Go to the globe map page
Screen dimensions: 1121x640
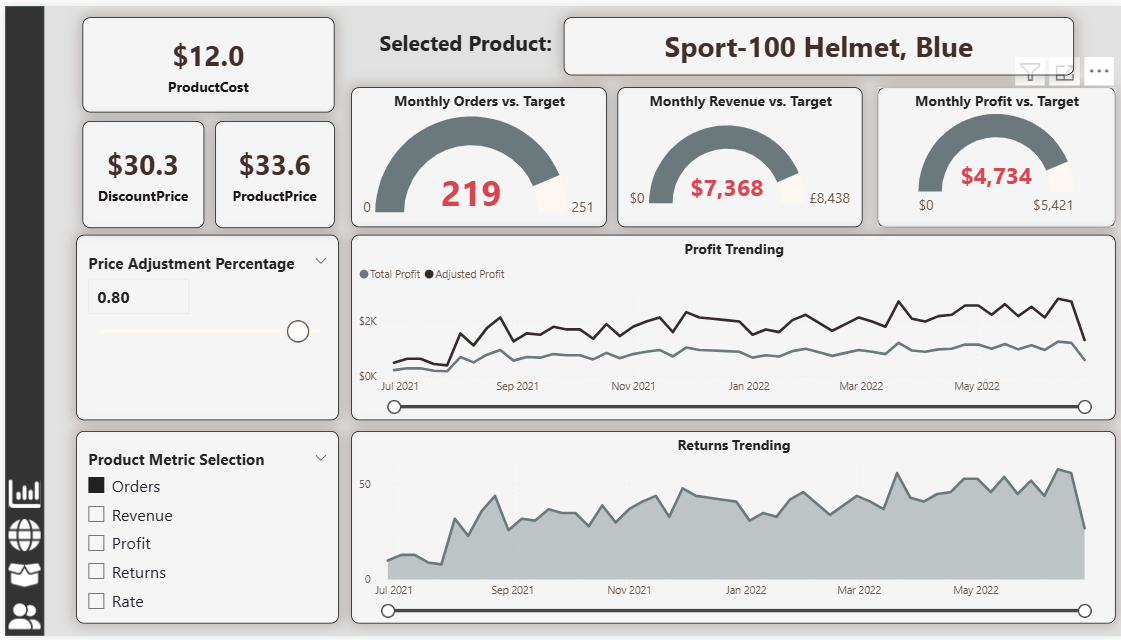tap(24, 535)
